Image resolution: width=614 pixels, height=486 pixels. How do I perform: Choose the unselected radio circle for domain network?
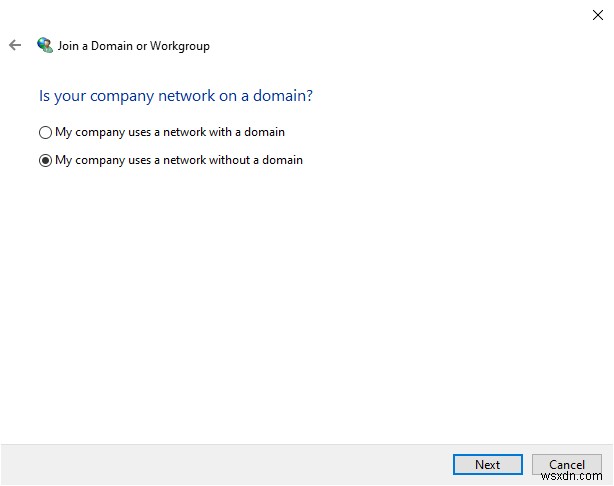[45, 132]
